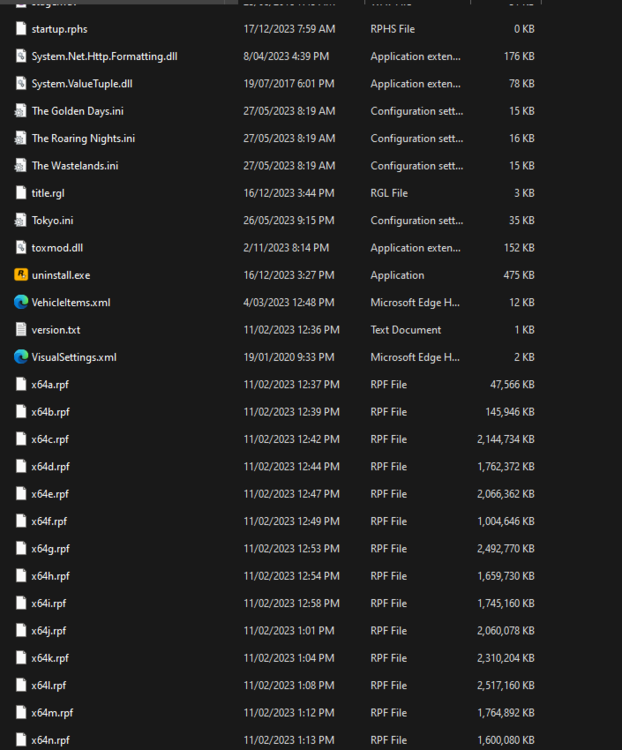622x750 pixels.
Task: Click the x64j.rpf file icon
Action: [x=21, y=630]
